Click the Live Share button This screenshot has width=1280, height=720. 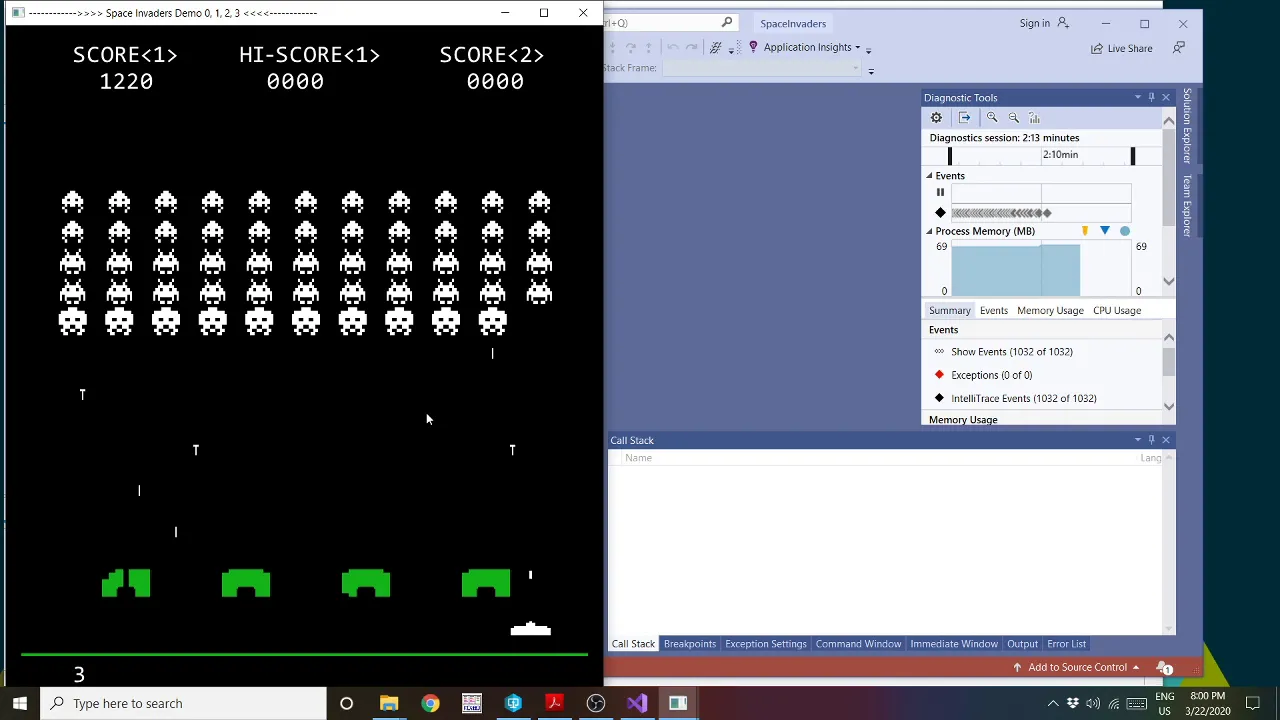click(x=1122, y=48)
